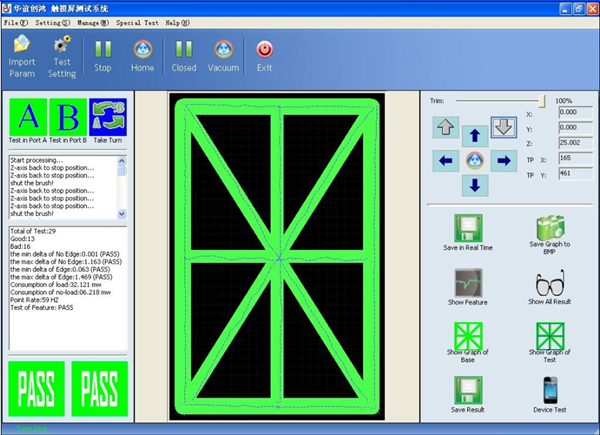Expand the Help menu

coord(178,21)
